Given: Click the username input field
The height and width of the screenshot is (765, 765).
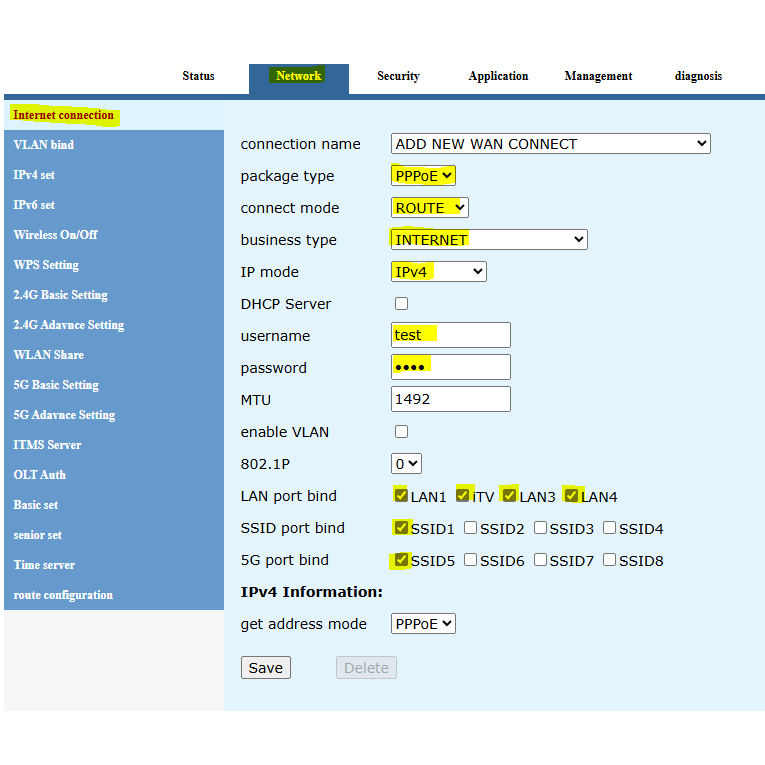Looking at the screenshot, I should 450,335.
